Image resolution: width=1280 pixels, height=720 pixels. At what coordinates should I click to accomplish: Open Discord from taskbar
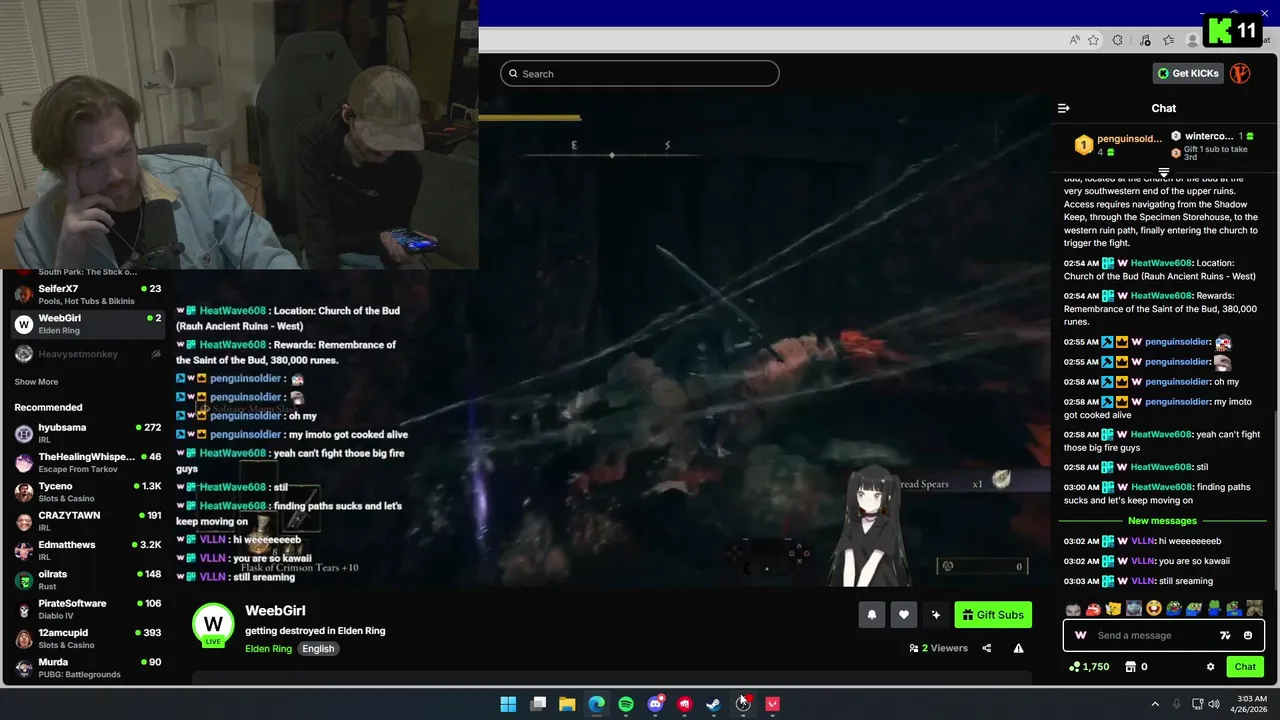coord(655,704)
